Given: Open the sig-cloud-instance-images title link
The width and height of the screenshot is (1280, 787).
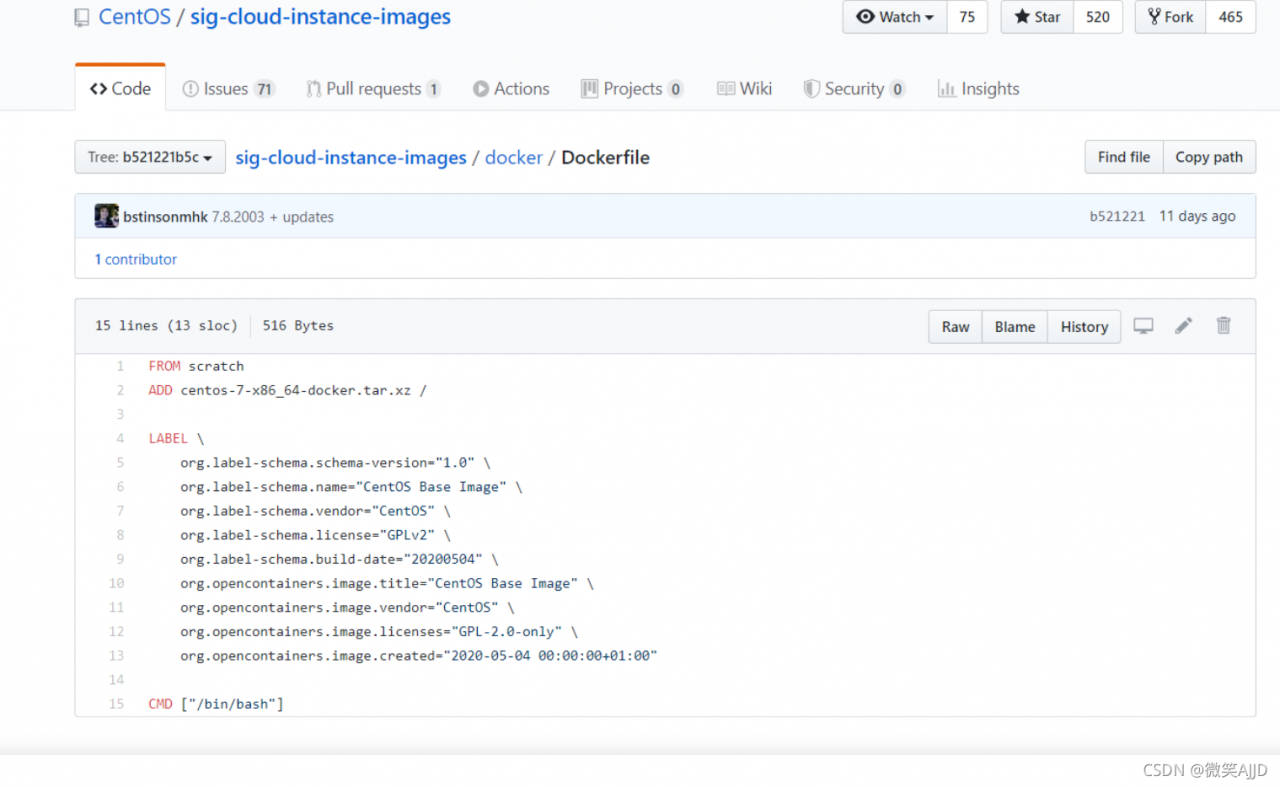Looking at the screenshot, I should 320,17.
